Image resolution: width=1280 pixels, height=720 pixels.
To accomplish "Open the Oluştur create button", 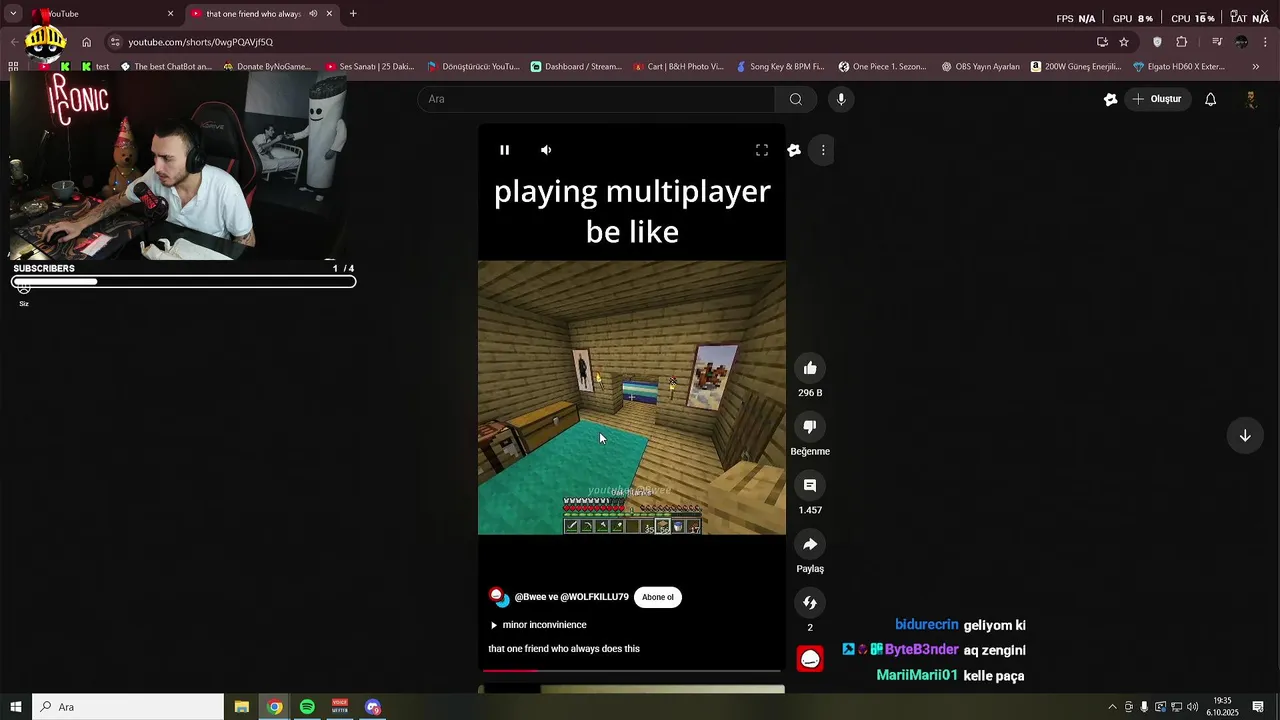I will pos(1157,99).
